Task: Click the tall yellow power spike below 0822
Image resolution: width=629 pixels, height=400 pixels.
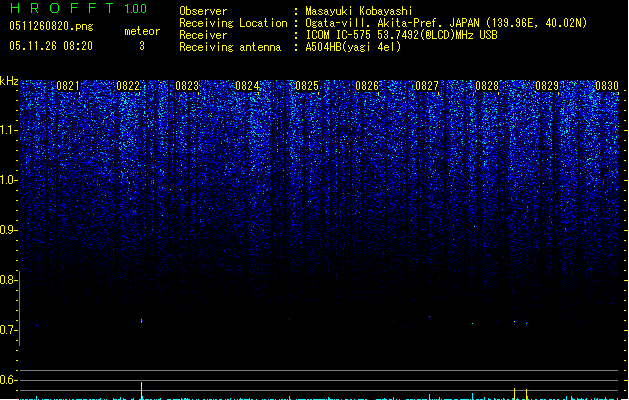Action: (x=141, y=391)
